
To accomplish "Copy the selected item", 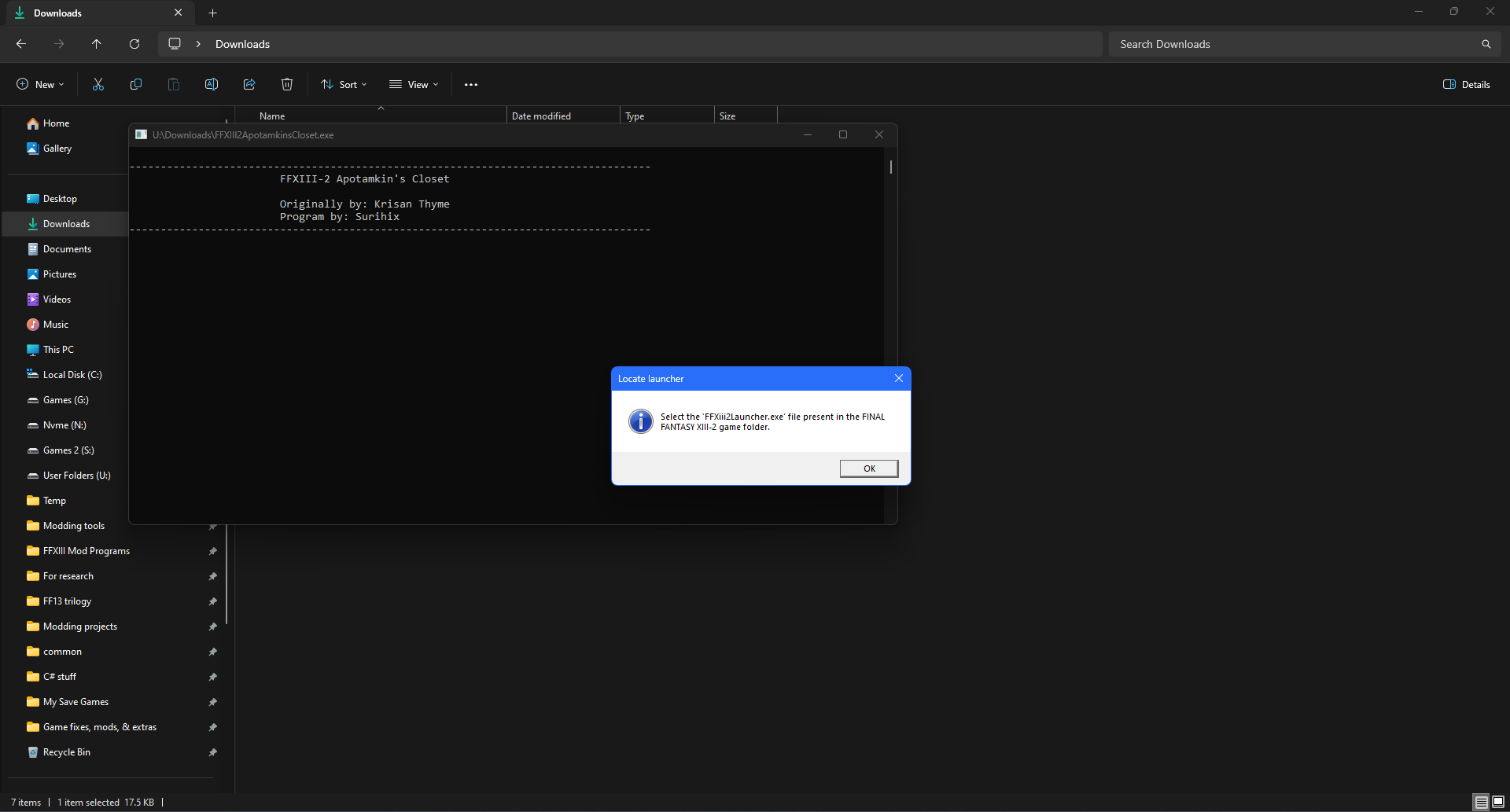I will [x=136, y=84].
